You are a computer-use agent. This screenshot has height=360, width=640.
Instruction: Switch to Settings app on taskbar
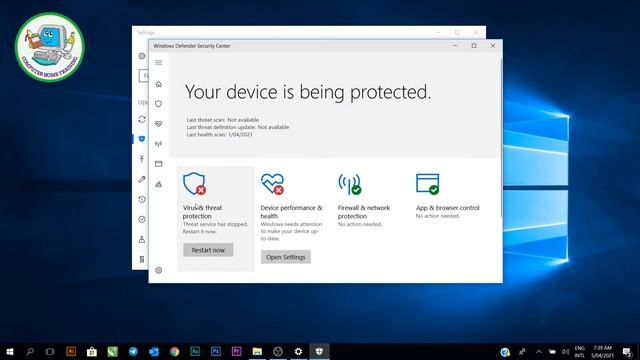pyautogui.click(x=298, y=351)
